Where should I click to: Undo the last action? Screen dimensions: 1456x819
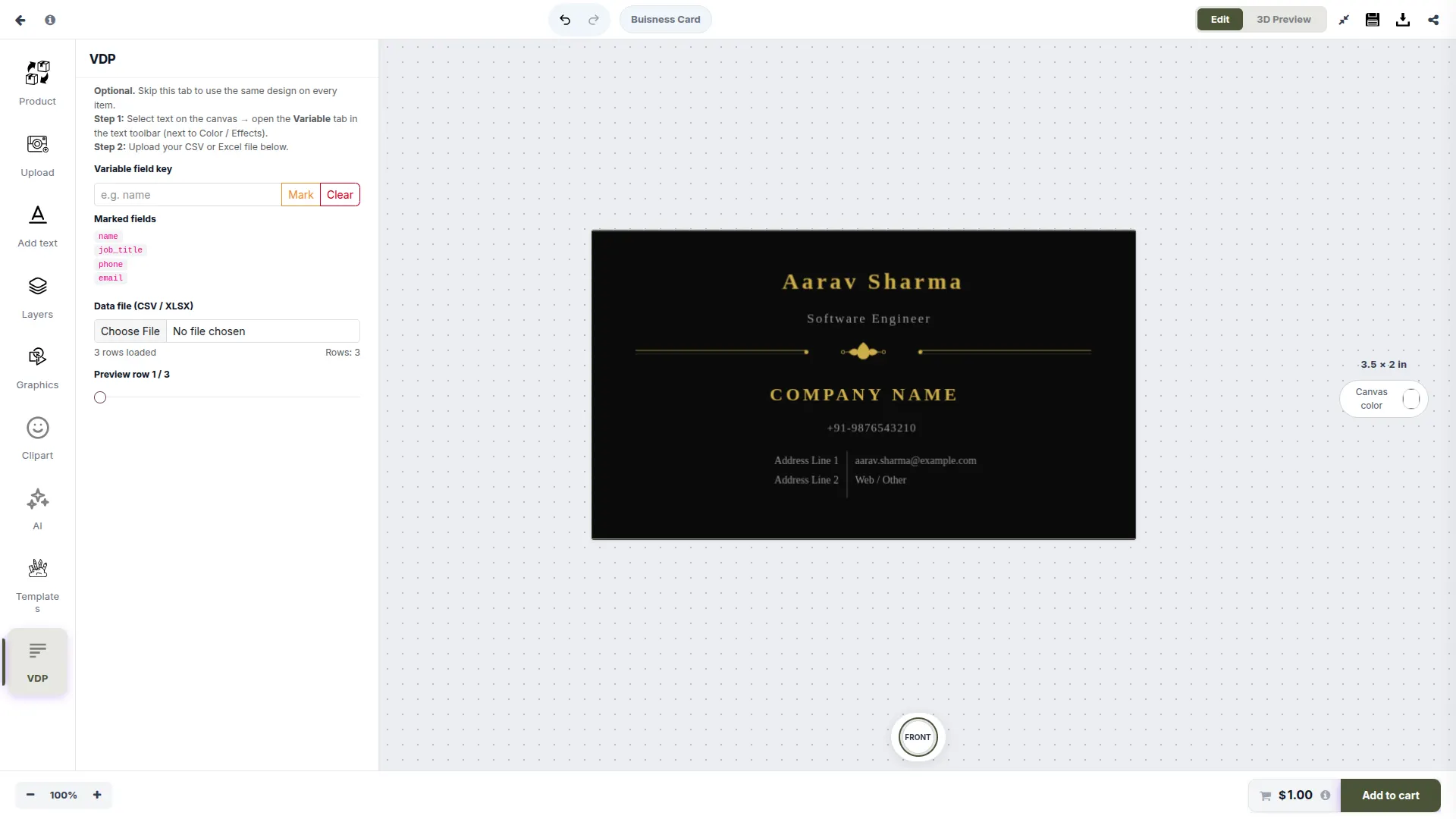click(x=565, y=20)
